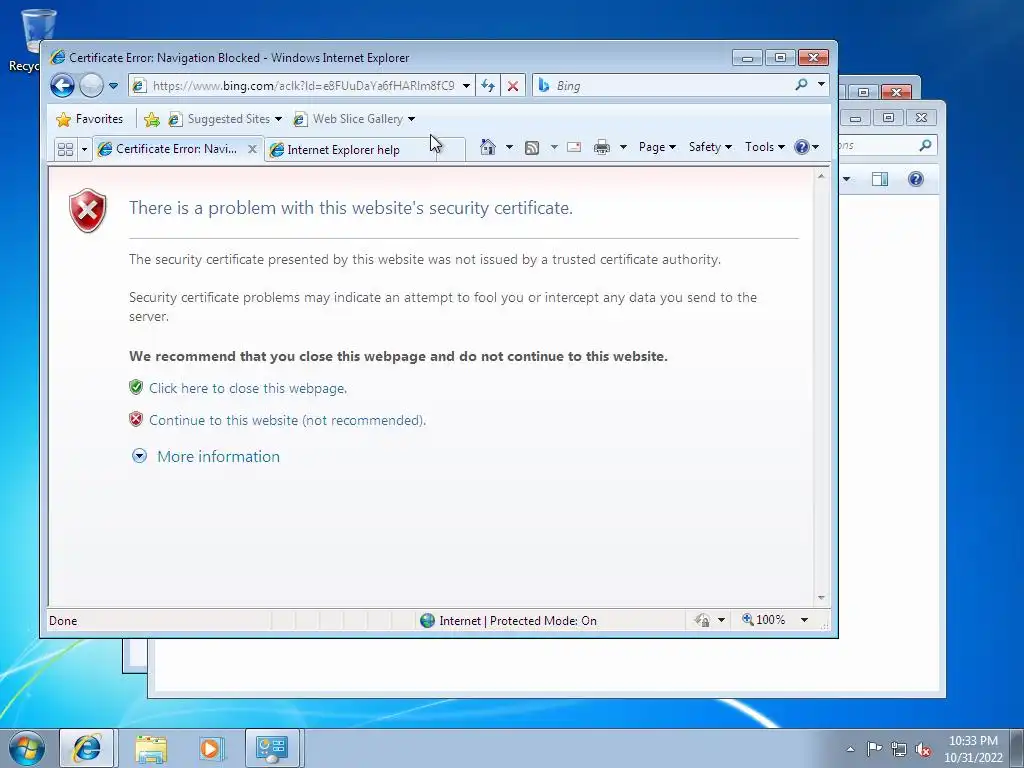The height and width of the screenshot is (768, 1024).
Task: Expand the address bar URL dropdown
Action: [466, 86]
